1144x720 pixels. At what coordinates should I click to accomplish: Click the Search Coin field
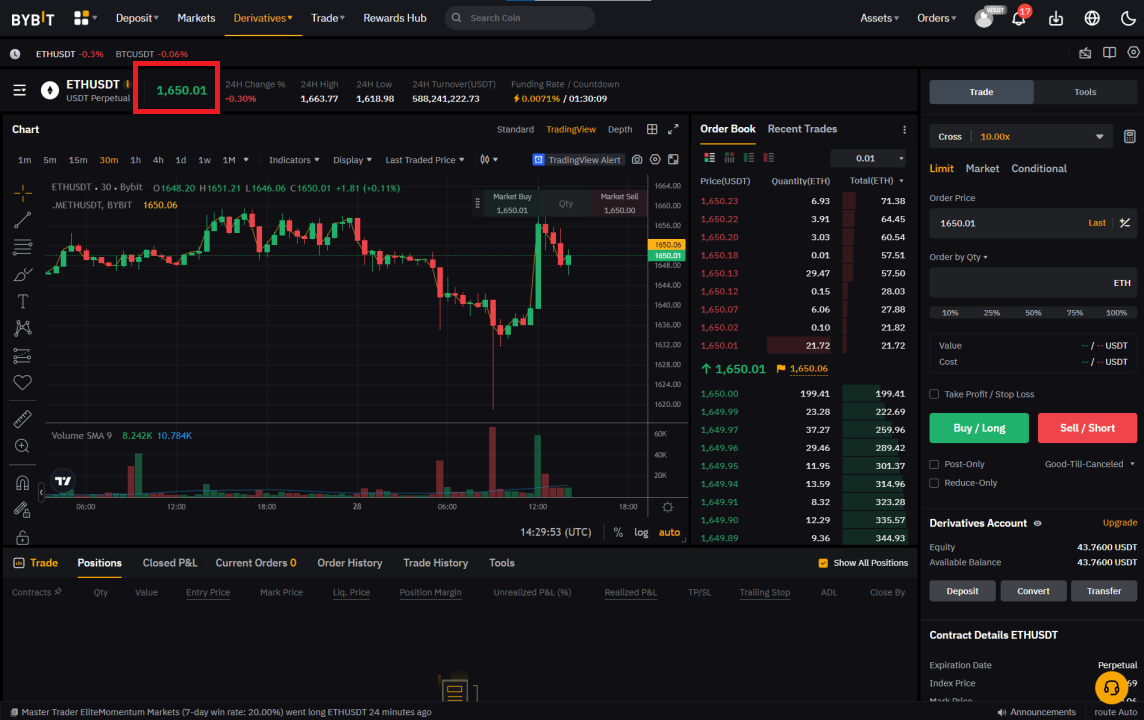coord(519,18)
